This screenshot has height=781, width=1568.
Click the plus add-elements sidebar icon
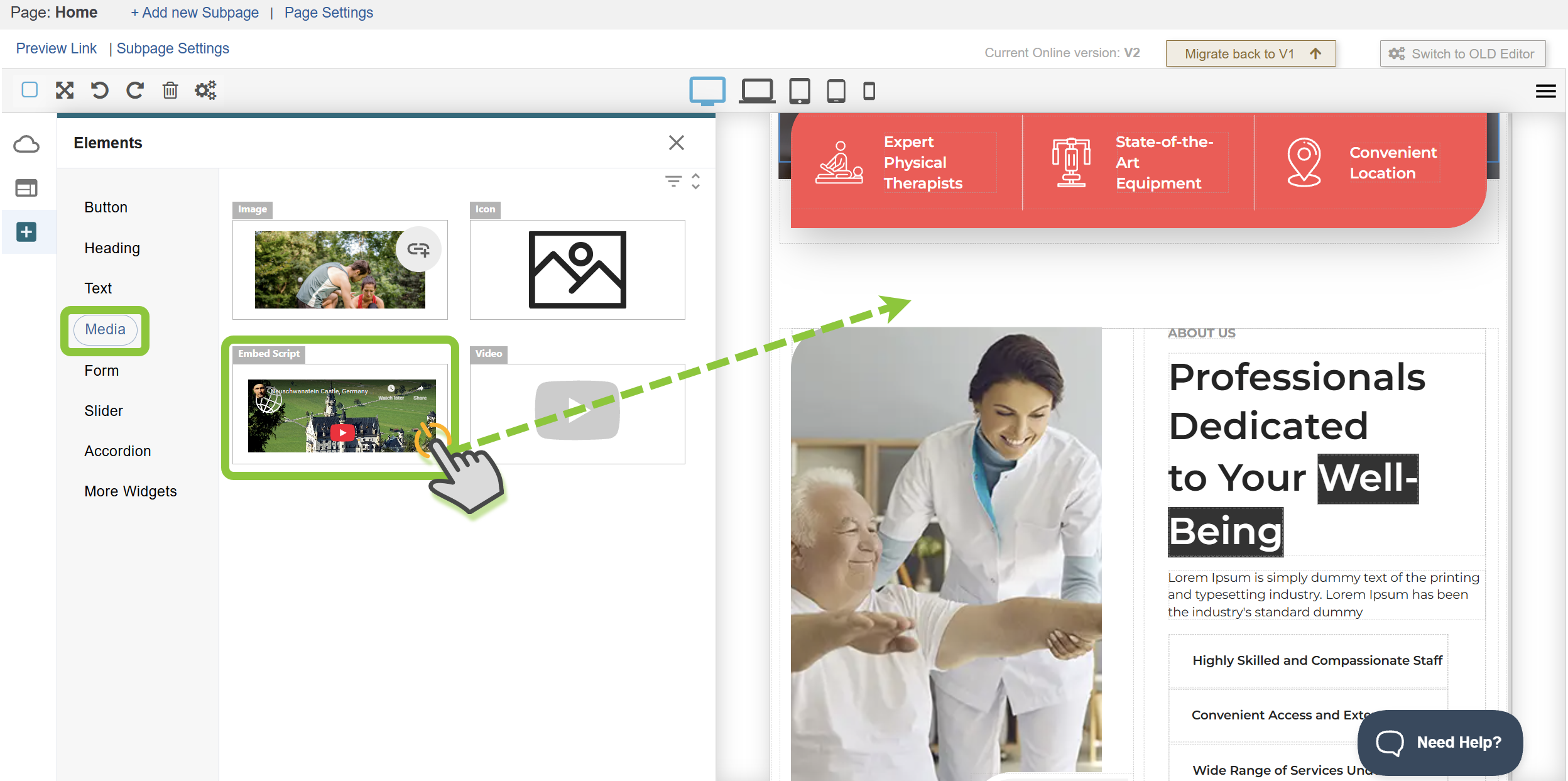point(26,232)
